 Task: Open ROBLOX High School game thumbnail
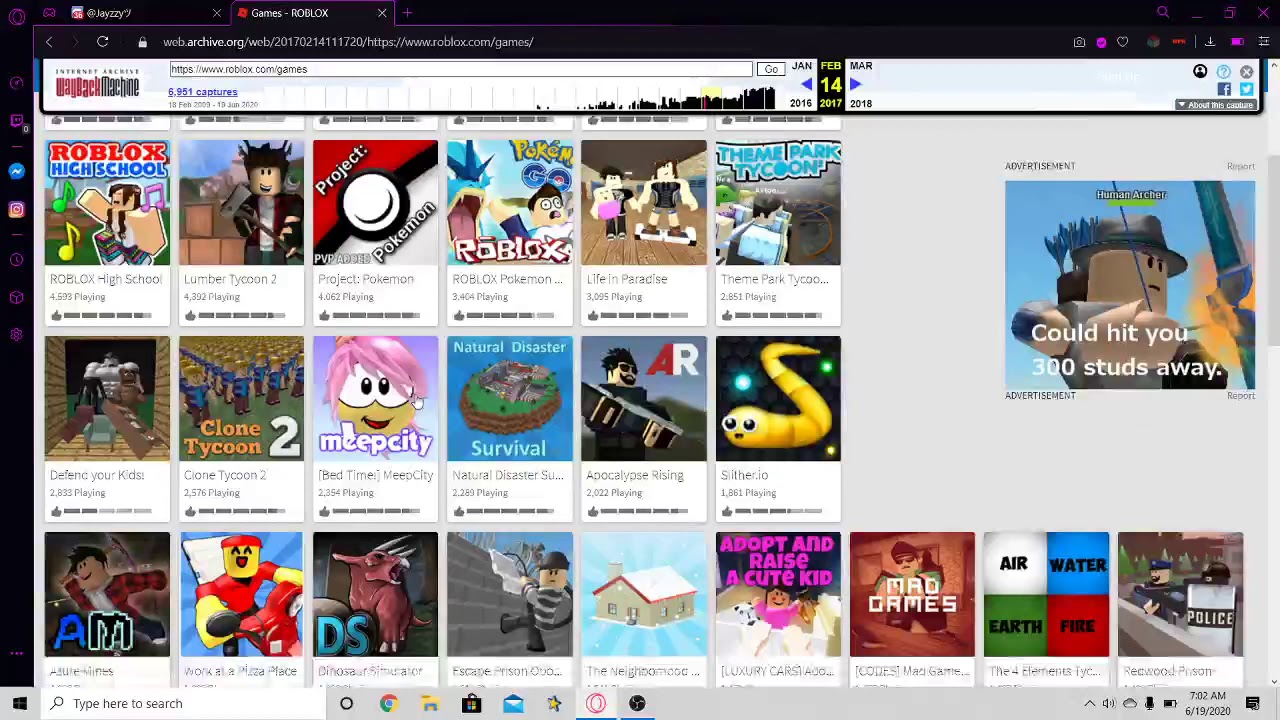[107, 202]
